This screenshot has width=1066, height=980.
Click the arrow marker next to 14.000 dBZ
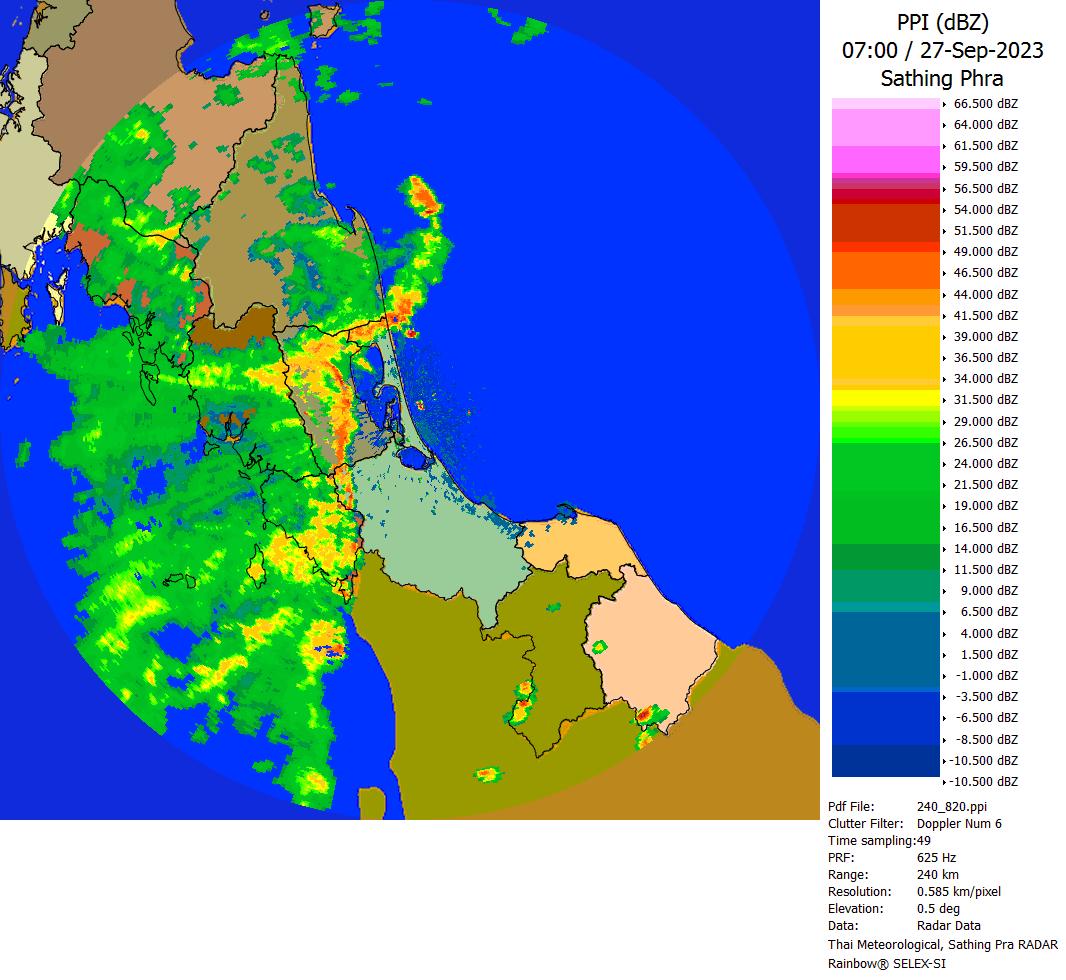point(945,549)
